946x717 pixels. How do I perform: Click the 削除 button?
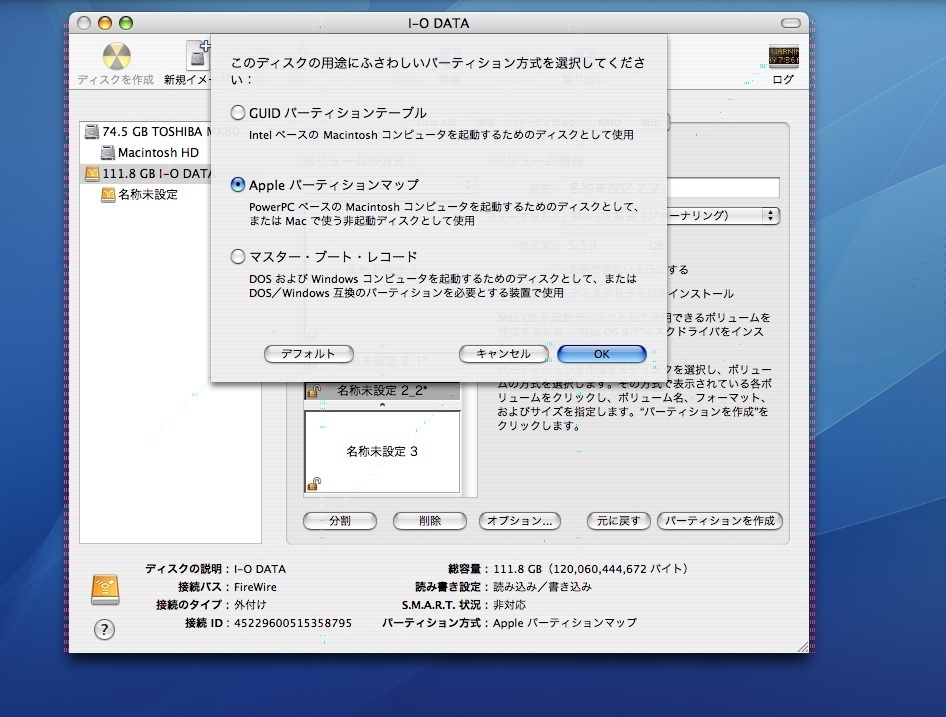430,521
